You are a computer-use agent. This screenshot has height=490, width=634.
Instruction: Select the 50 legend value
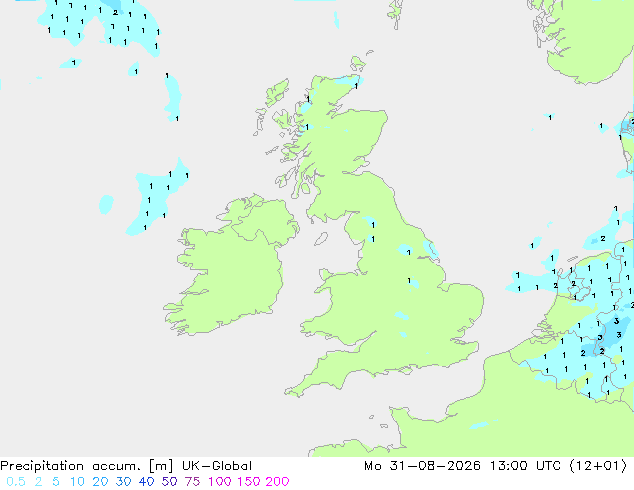click(169, 482)
